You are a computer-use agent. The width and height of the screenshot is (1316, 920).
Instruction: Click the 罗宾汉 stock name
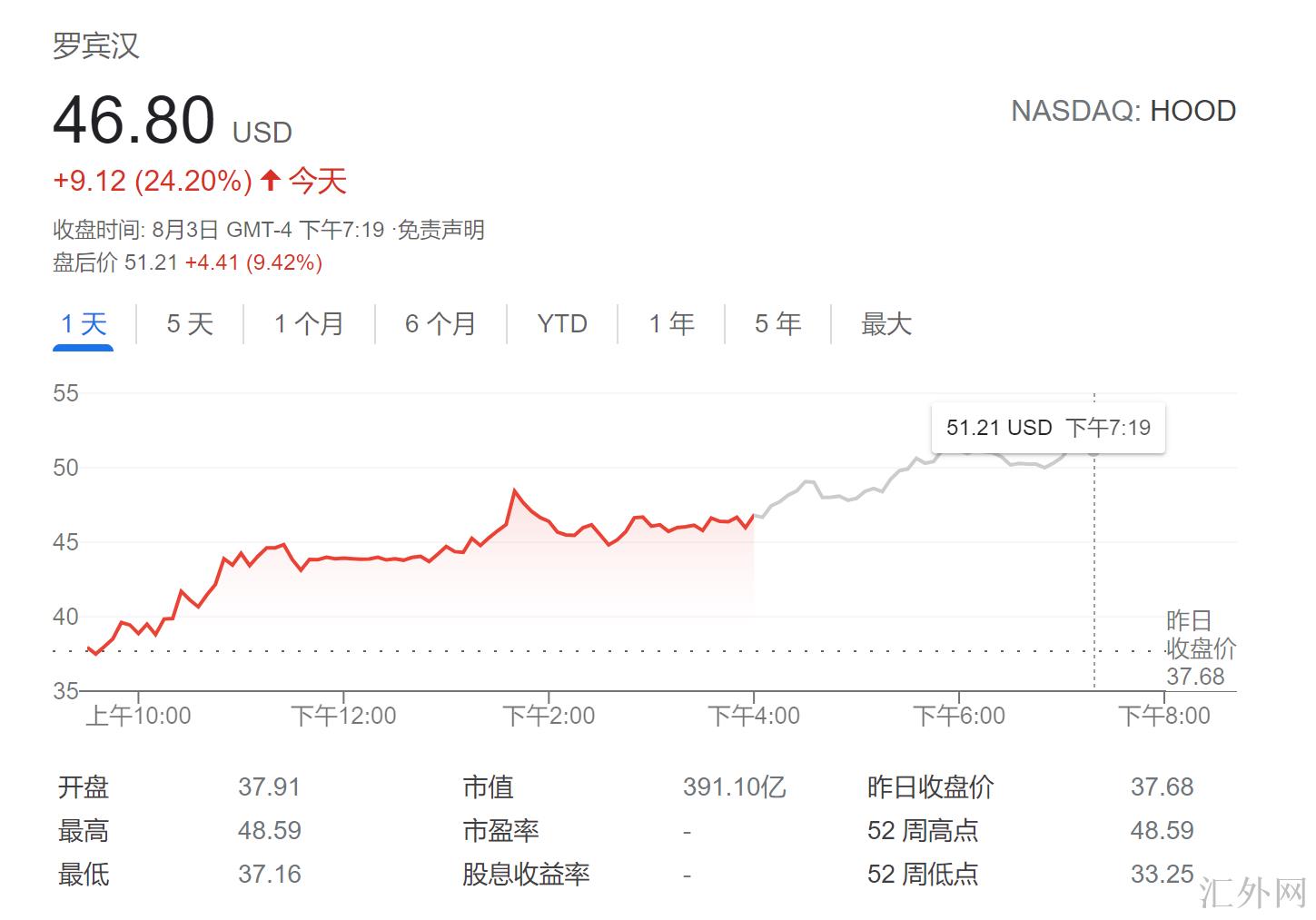[x=96, y=45]
